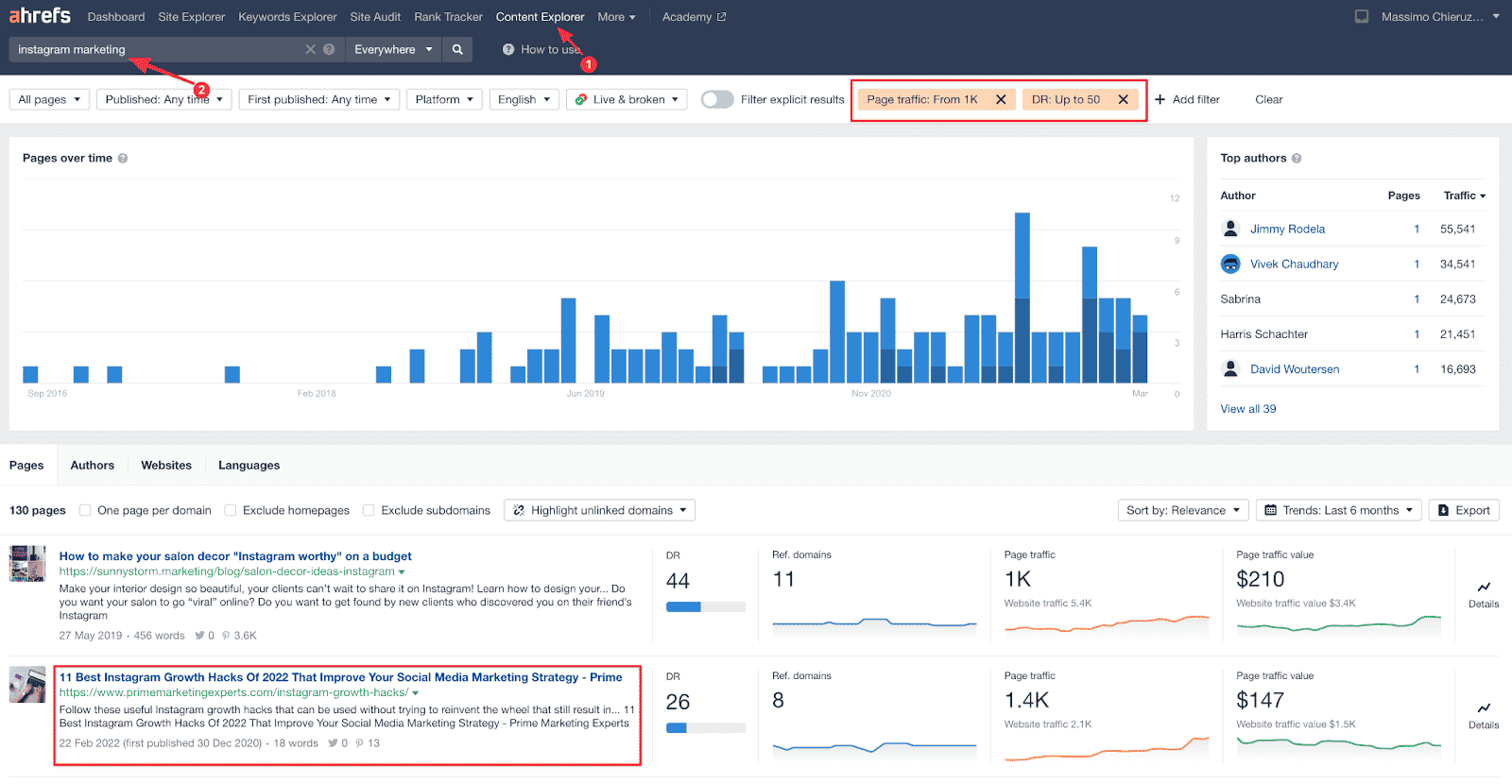
Task: Remove the Page traffic: From 1K filter
Action: coord(1001,99)
